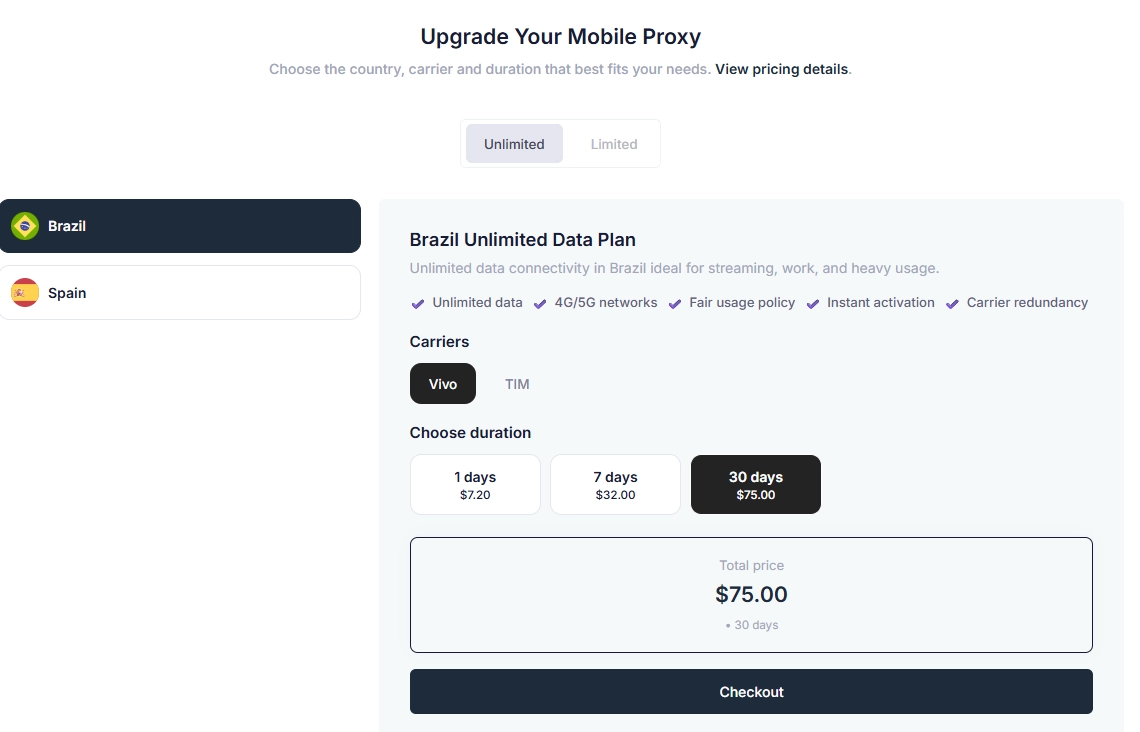Choose the 1 days $7.20 duration
The image size is (1140, 732).
475,485
